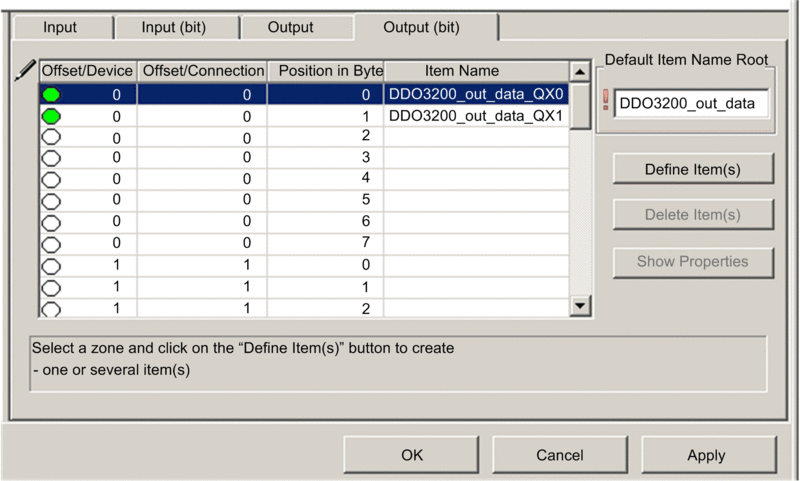The height and width of the screenshot is (481, 800).
Task: Click the empty circle in the Position 7 row
Action: coord(51,243)
